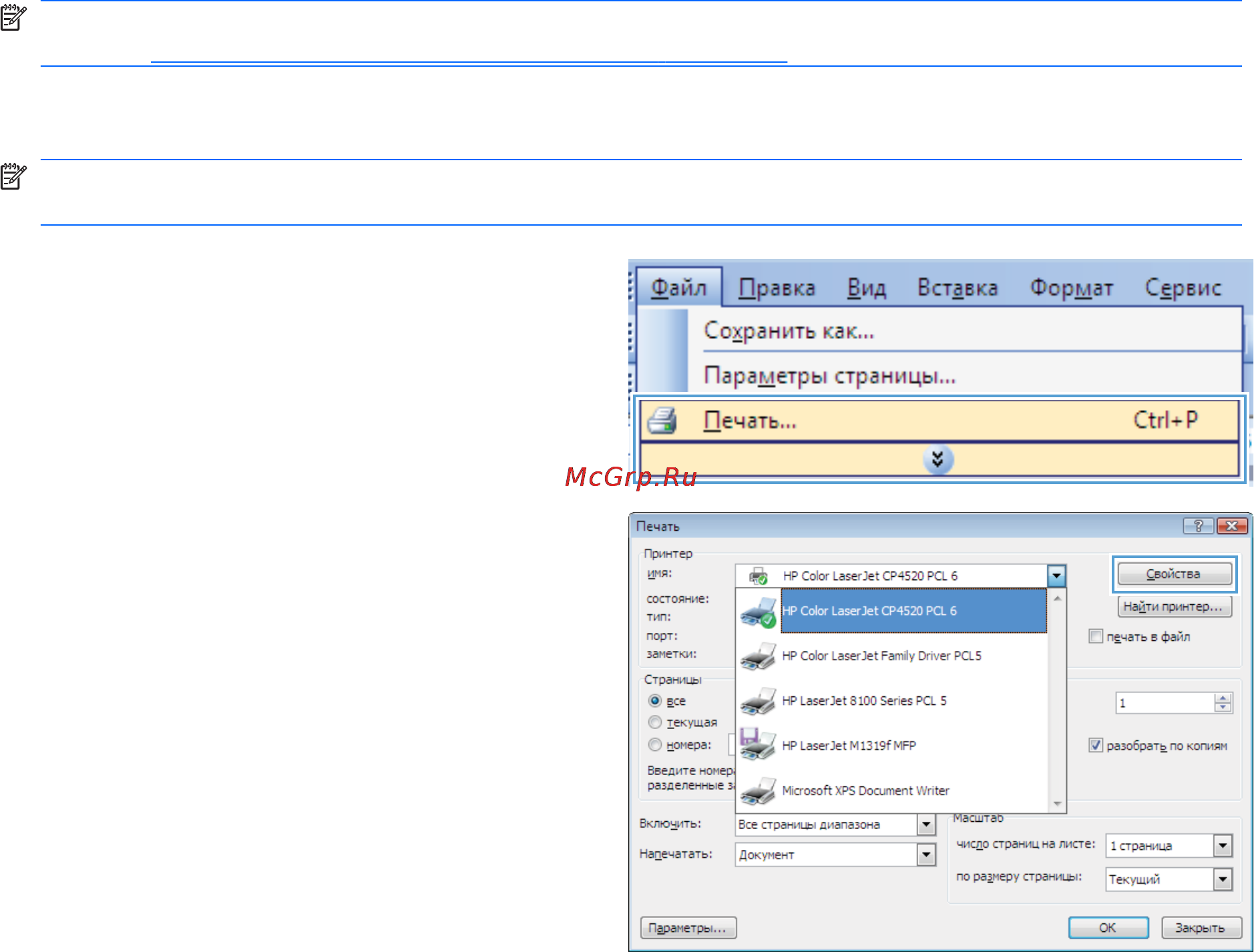Open the Напечатать dropdown
Image resolution: width=1254 pixels, height=952 pixels.
coord(926,855)
